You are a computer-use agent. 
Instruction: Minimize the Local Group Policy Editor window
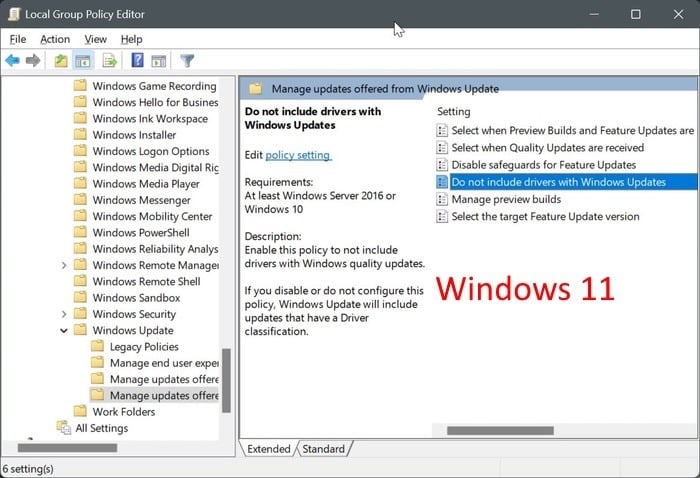click(x=594, y=14)
